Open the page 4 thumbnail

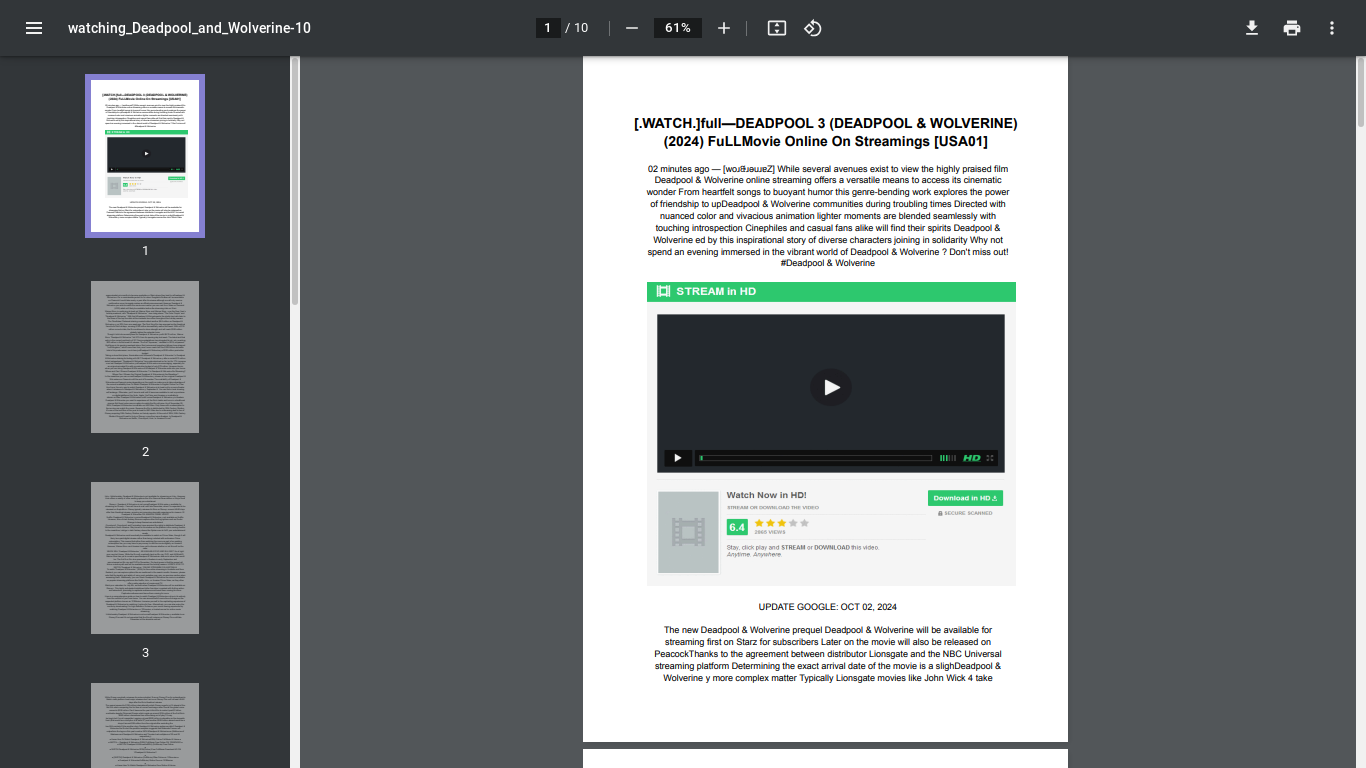(145, 725)
